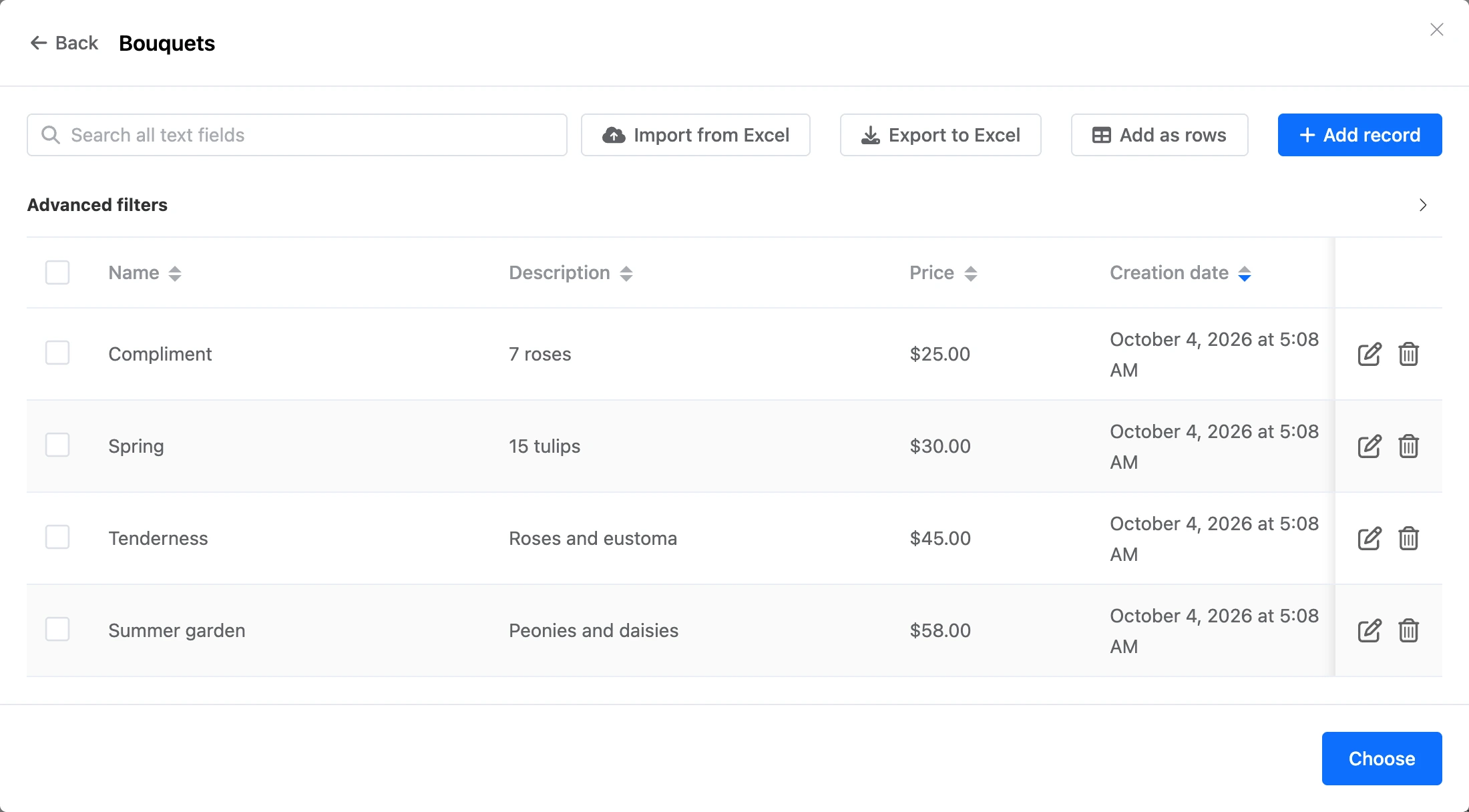Sort the table by Name
The height and width of the screenshot is (812, 1469).
pos(145,273)
